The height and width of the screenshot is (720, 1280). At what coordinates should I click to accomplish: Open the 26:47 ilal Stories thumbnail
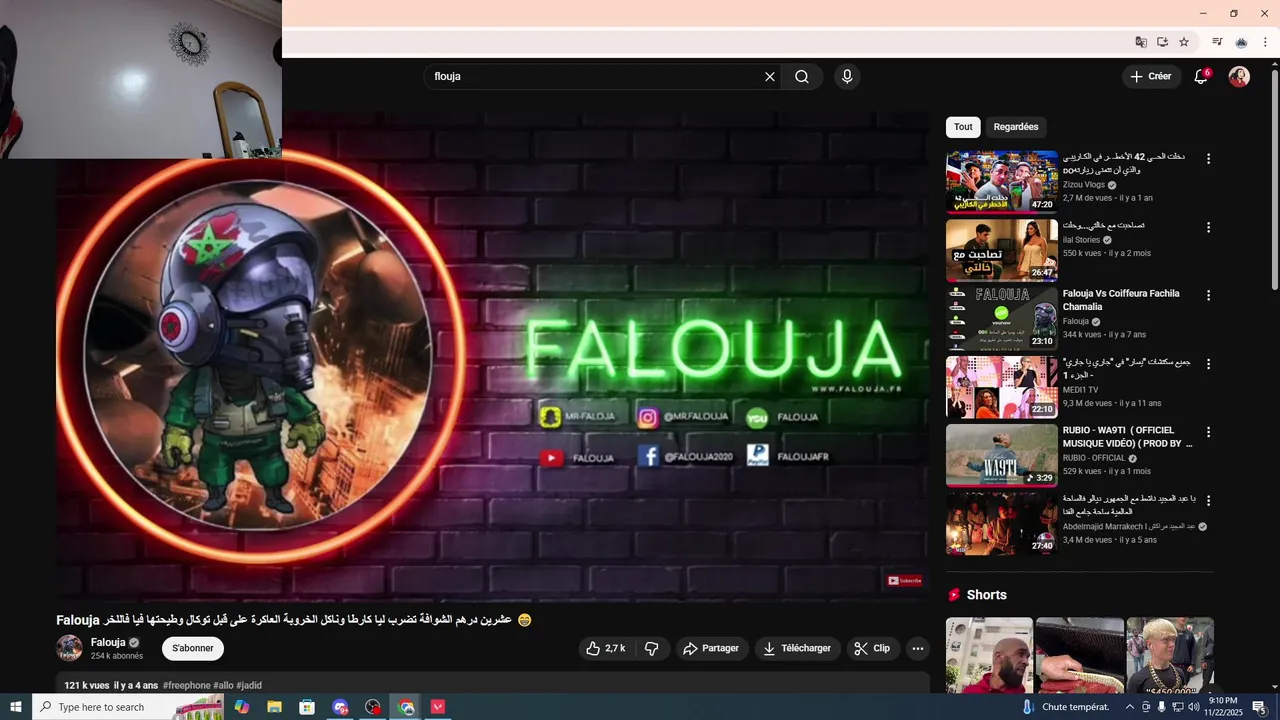pos(1002,250)
